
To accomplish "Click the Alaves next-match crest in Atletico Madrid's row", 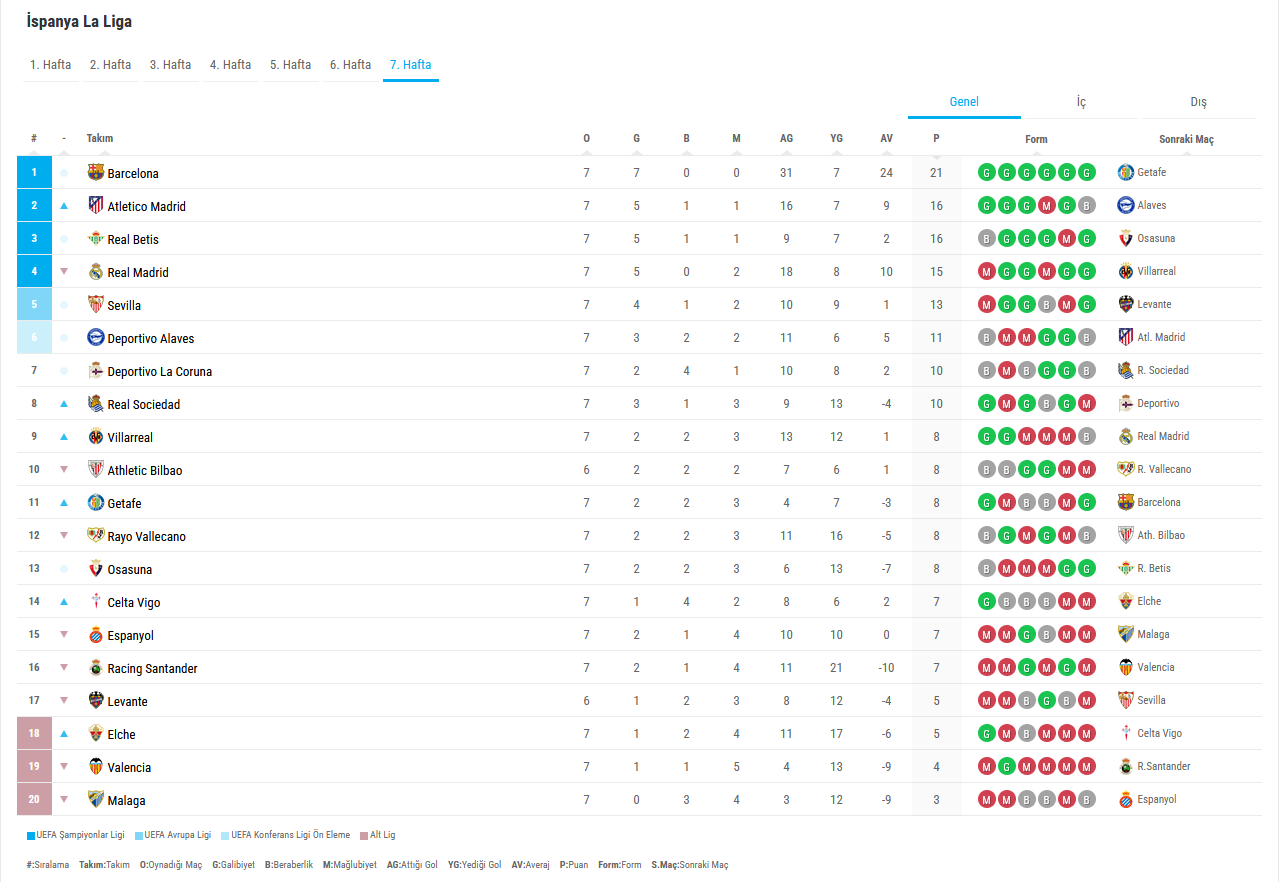I will [x=1126, y=205].
